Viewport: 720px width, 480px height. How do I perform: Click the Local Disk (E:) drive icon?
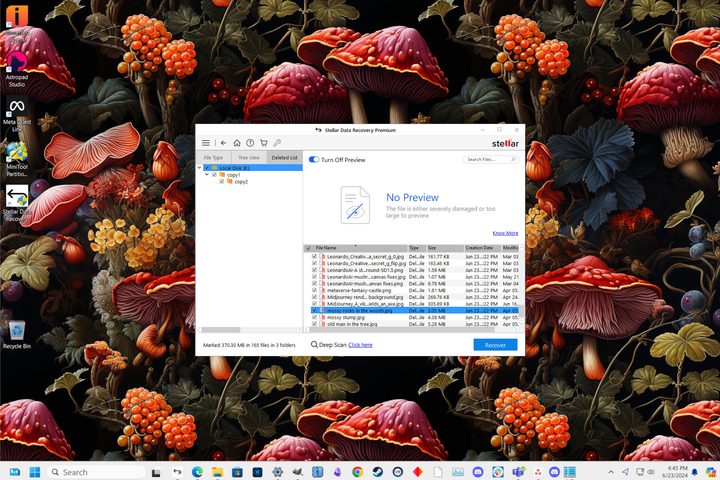pyautogui.click(x=214, y=168)
